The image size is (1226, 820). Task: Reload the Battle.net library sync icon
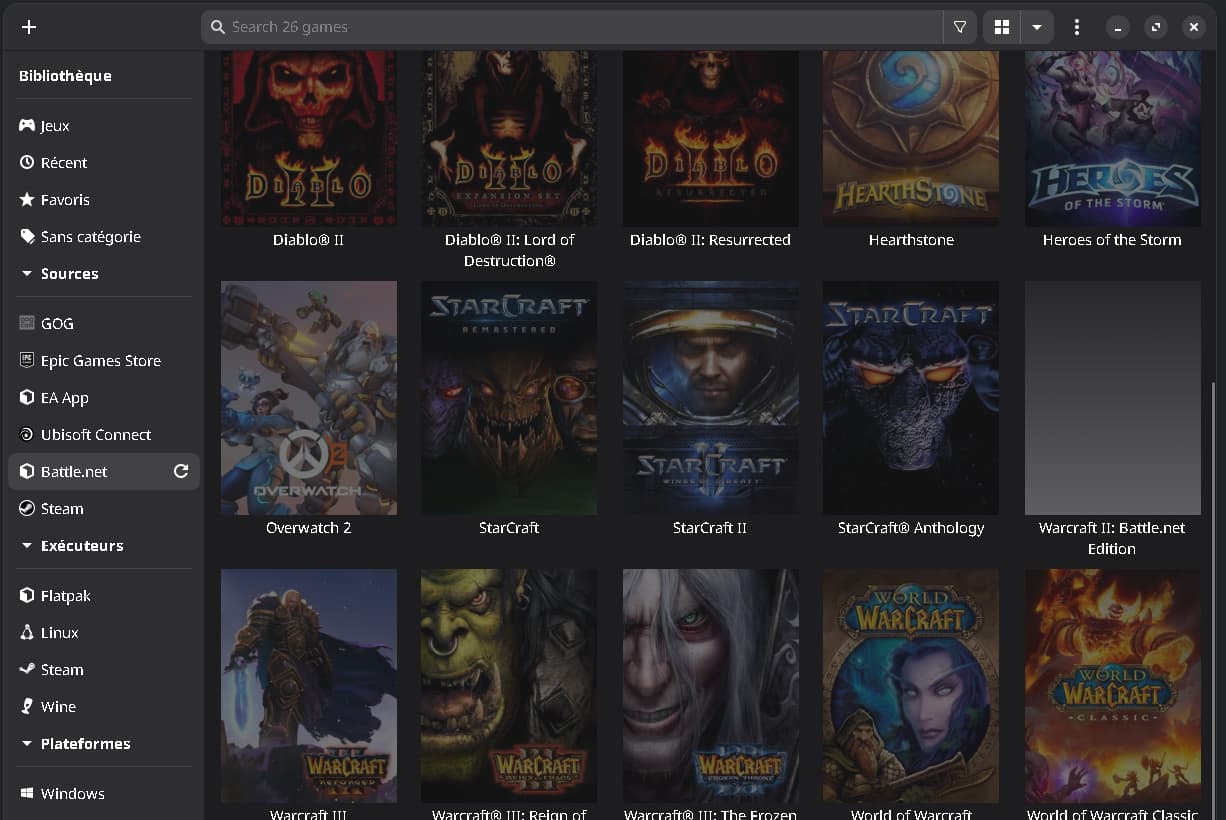(181, 472)
